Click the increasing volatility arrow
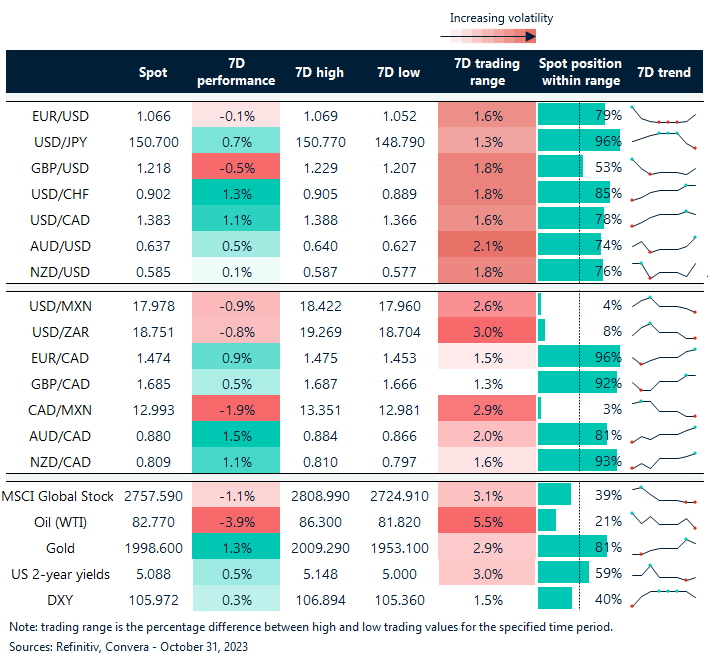The image size is (708, 658). click(487, 36)
